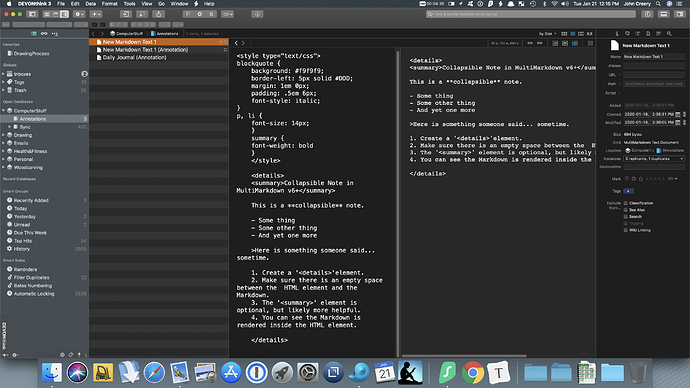
Task: Open the Instances replicants dropdown
Action: click(654, 159)
